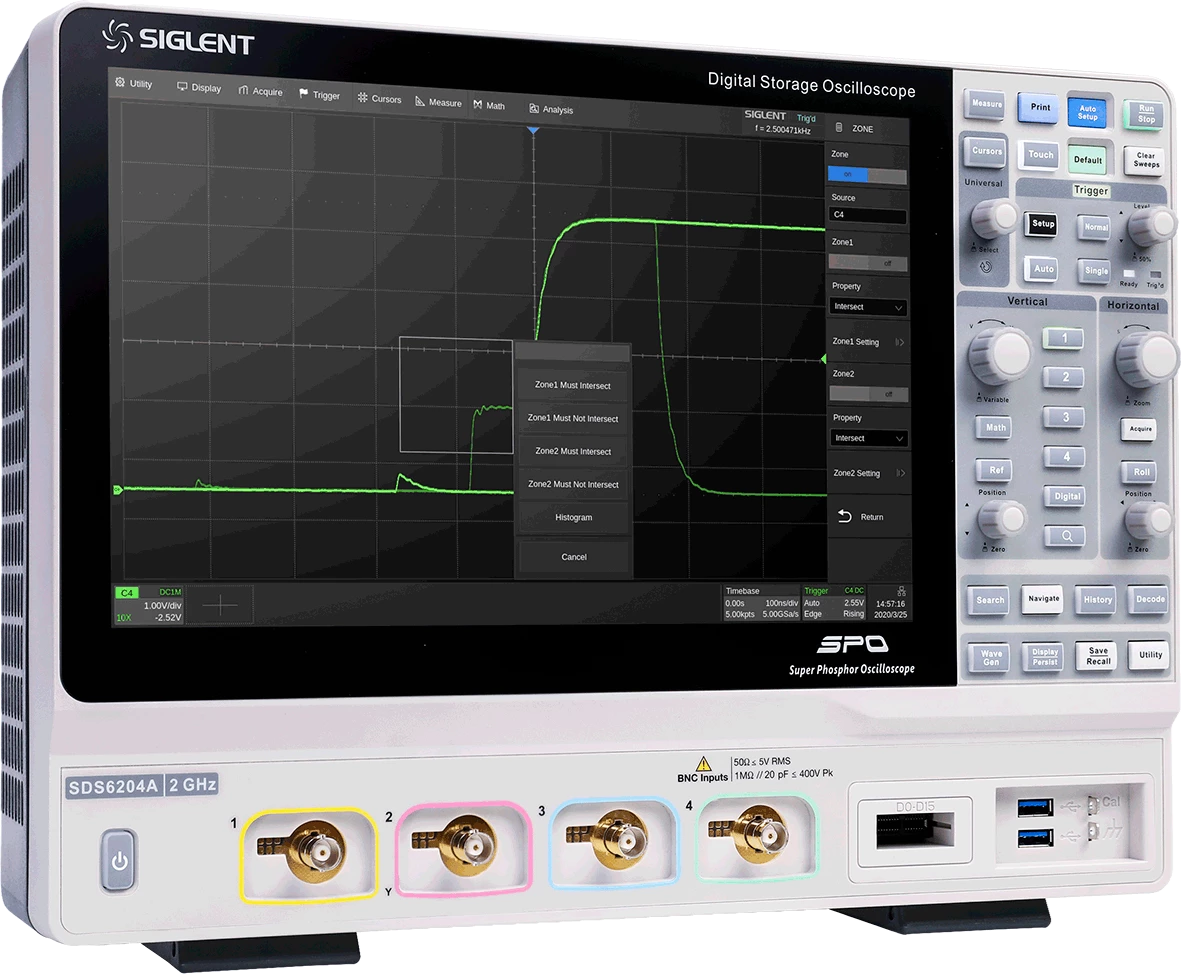Open the Zone1 Property Intersect dropdown
This screenshot has height=974, width=1181.
868,307
